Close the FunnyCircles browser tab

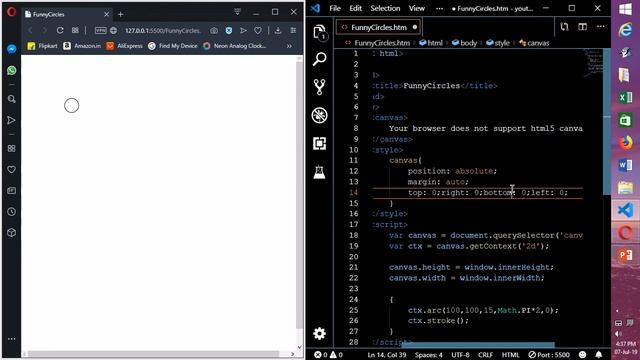point(106,14)
